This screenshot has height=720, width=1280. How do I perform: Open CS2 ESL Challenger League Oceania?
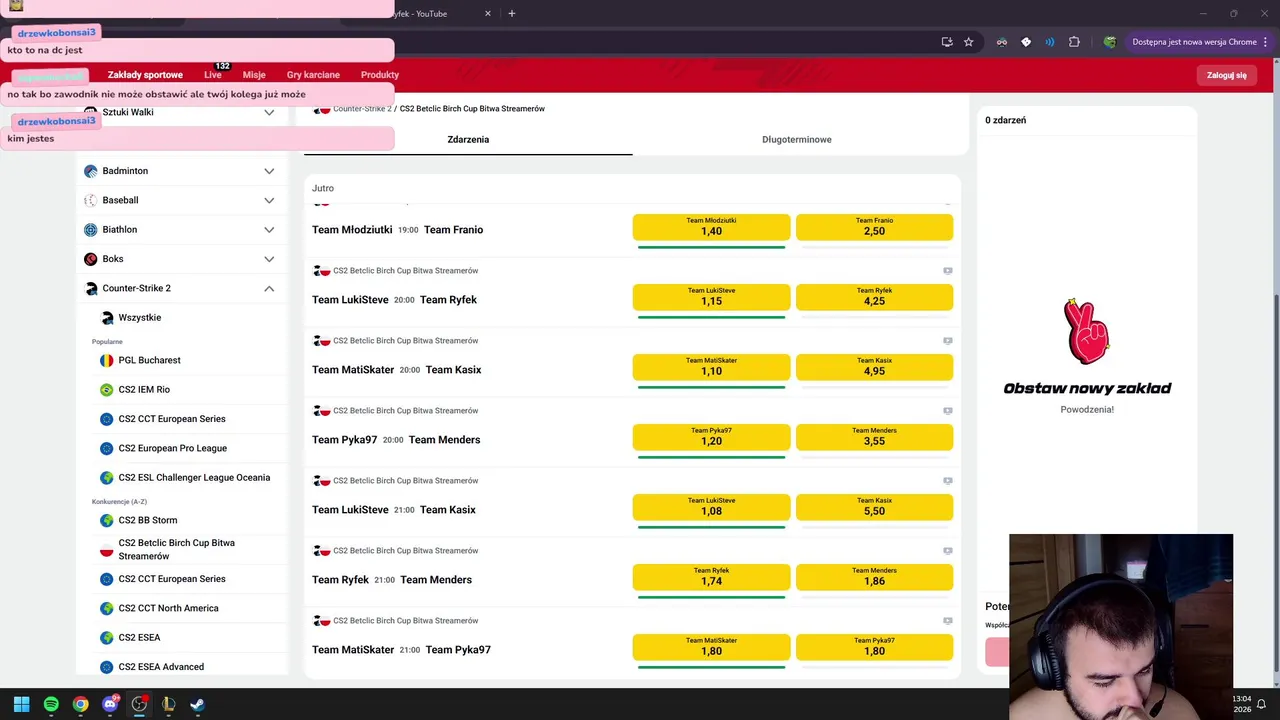click(194, 478)
